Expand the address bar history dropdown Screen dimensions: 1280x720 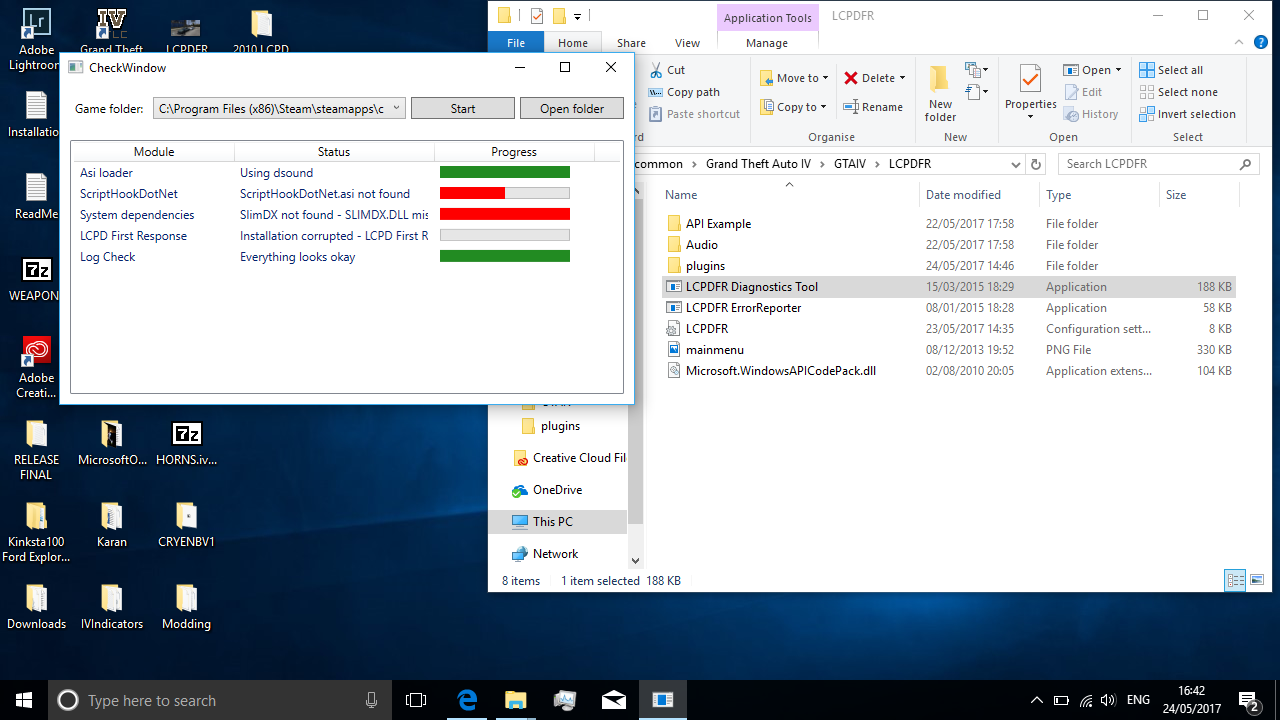[x=1016, y=164]
